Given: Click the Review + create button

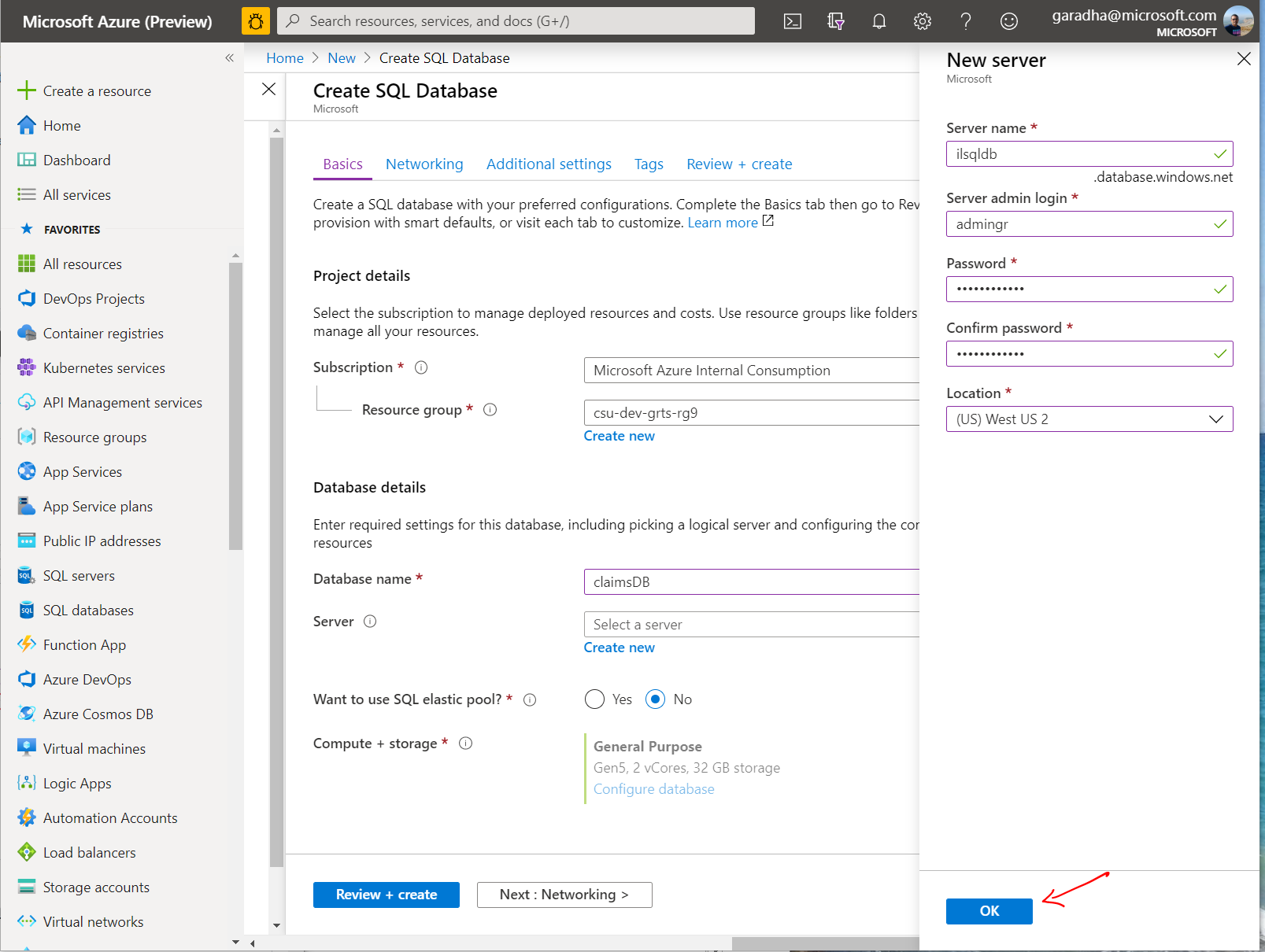Looking at the screenshot, I should click(387, 895).
